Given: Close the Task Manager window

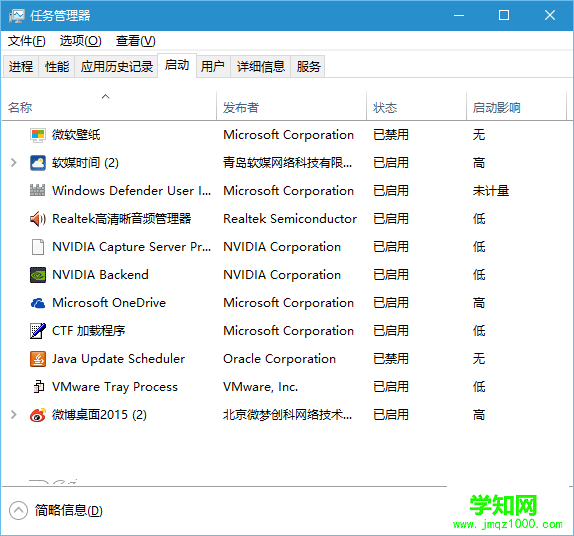Looking at the screenshot, I should pyautogui.click(x=549, y=15).
